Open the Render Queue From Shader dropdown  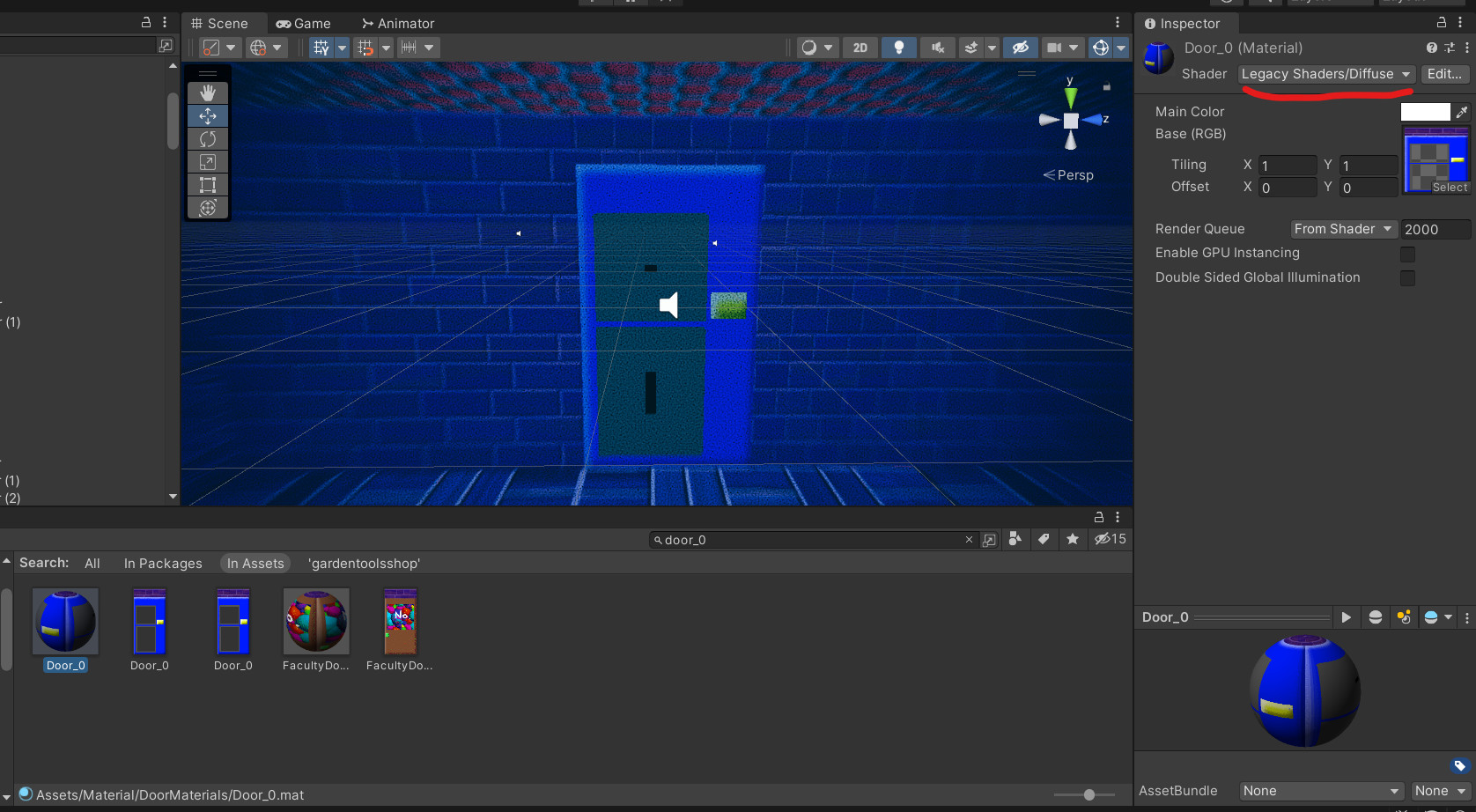coord(1343,229)
